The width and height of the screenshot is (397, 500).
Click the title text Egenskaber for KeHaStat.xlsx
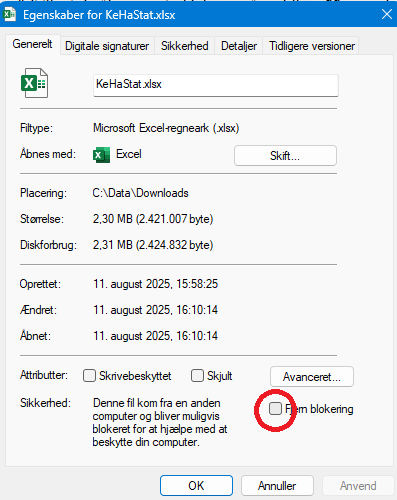click(x=99, y=15)
